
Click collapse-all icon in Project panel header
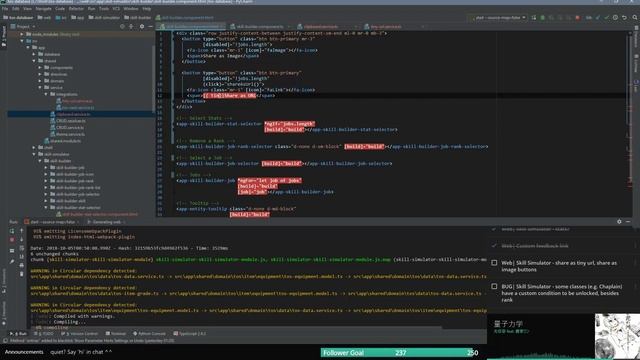pyautogui.click(x=131, y=27)
